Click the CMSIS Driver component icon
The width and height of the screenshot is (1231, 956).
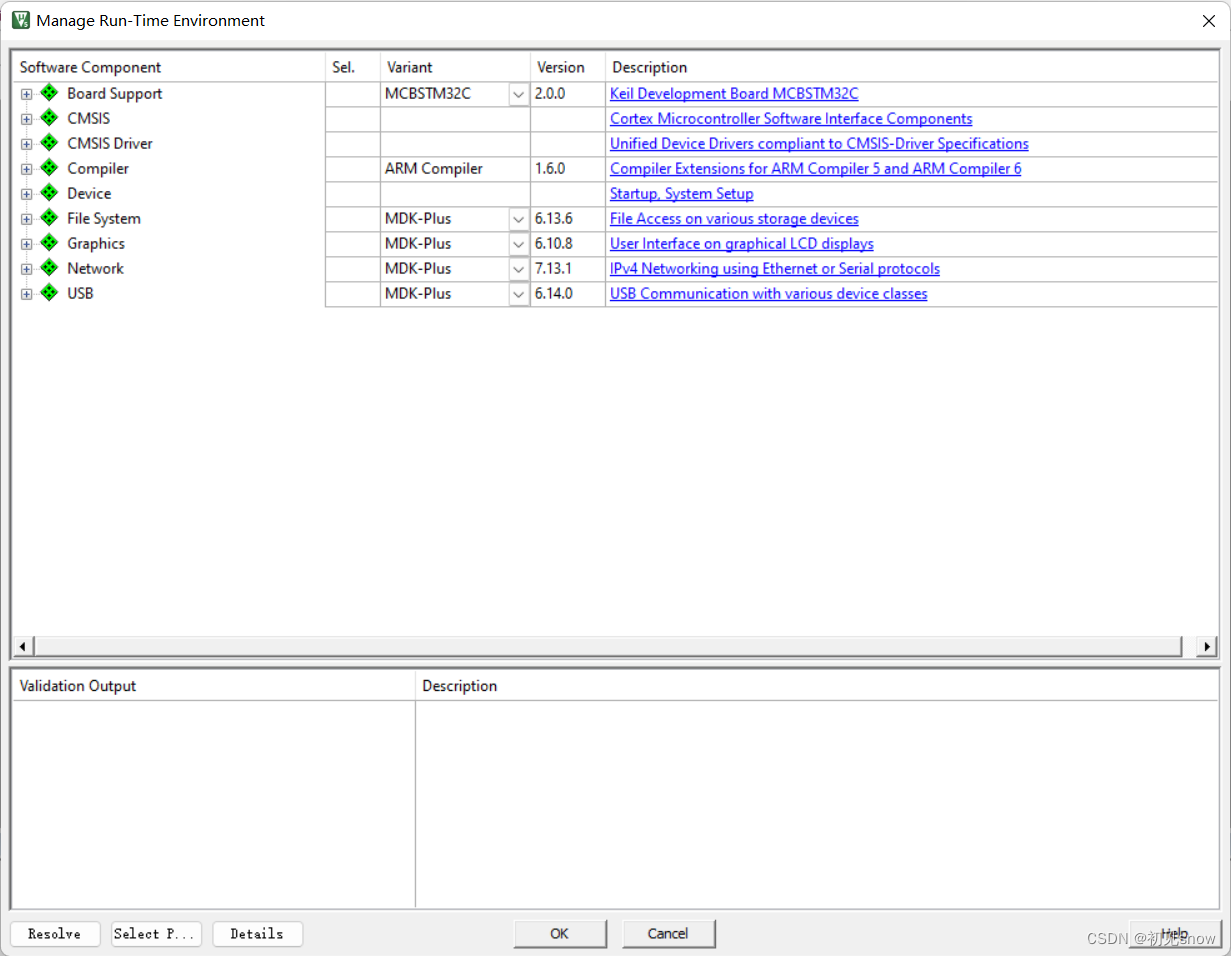(x=49, y=143)
